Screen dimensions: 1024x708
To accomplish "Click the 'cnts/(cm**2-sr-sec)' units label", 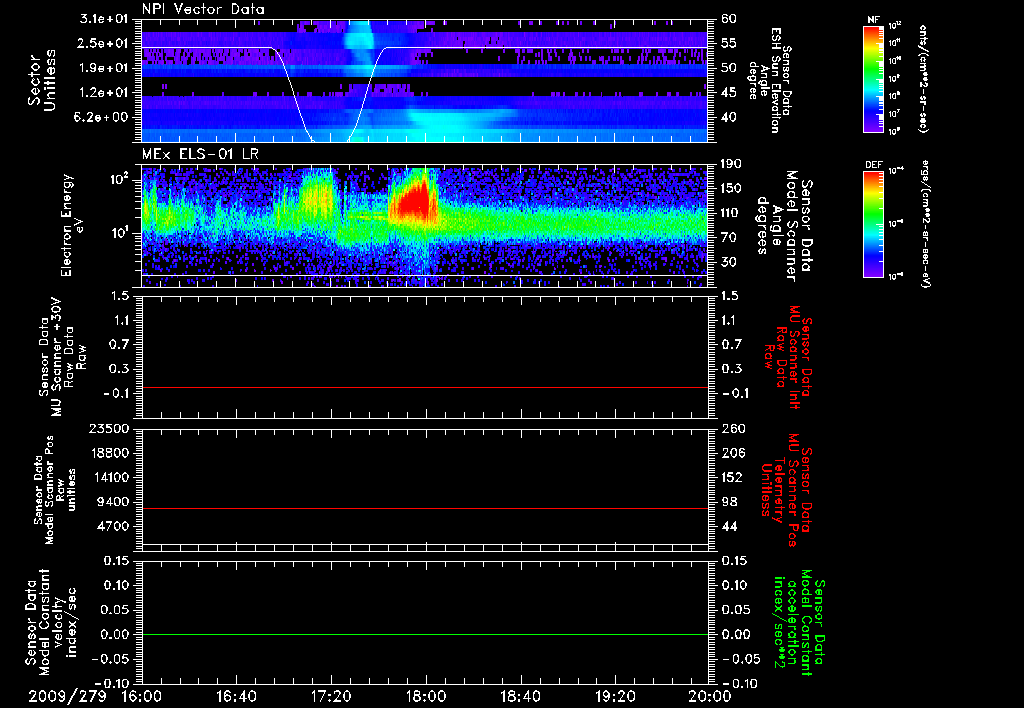I will tap(923, 78).
